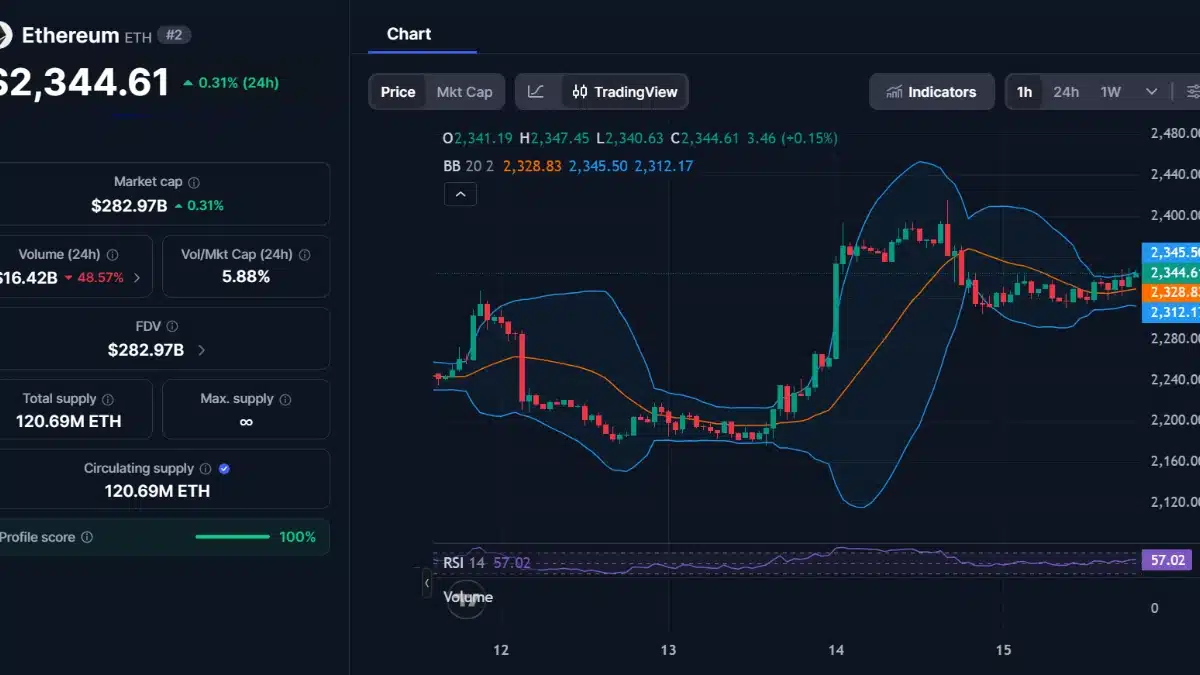
Task: Select the Price display mode
Action: point(397,91)
